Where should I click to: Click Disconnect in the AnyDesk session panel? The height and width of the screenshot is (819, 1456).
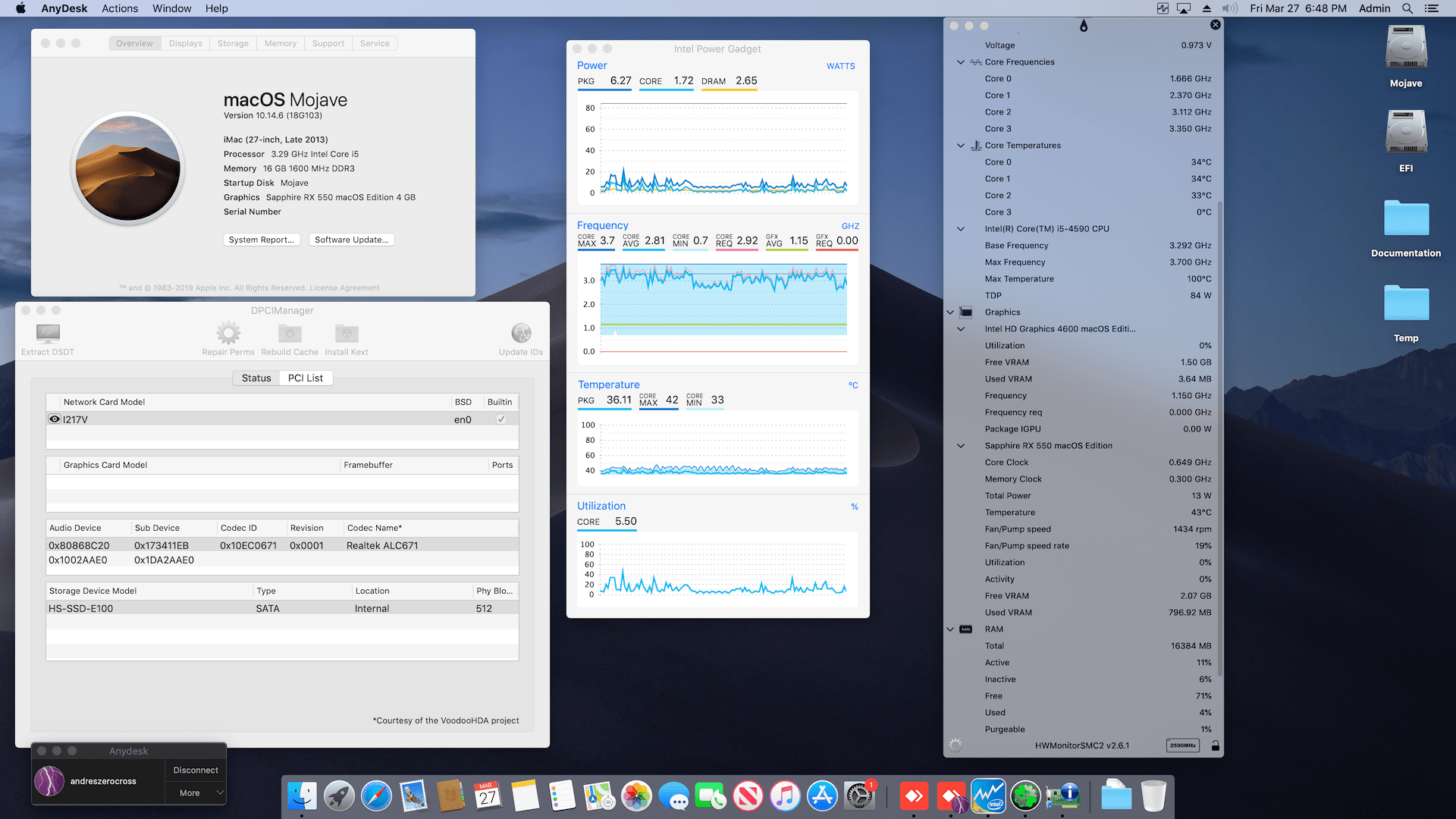coord(195,769)
